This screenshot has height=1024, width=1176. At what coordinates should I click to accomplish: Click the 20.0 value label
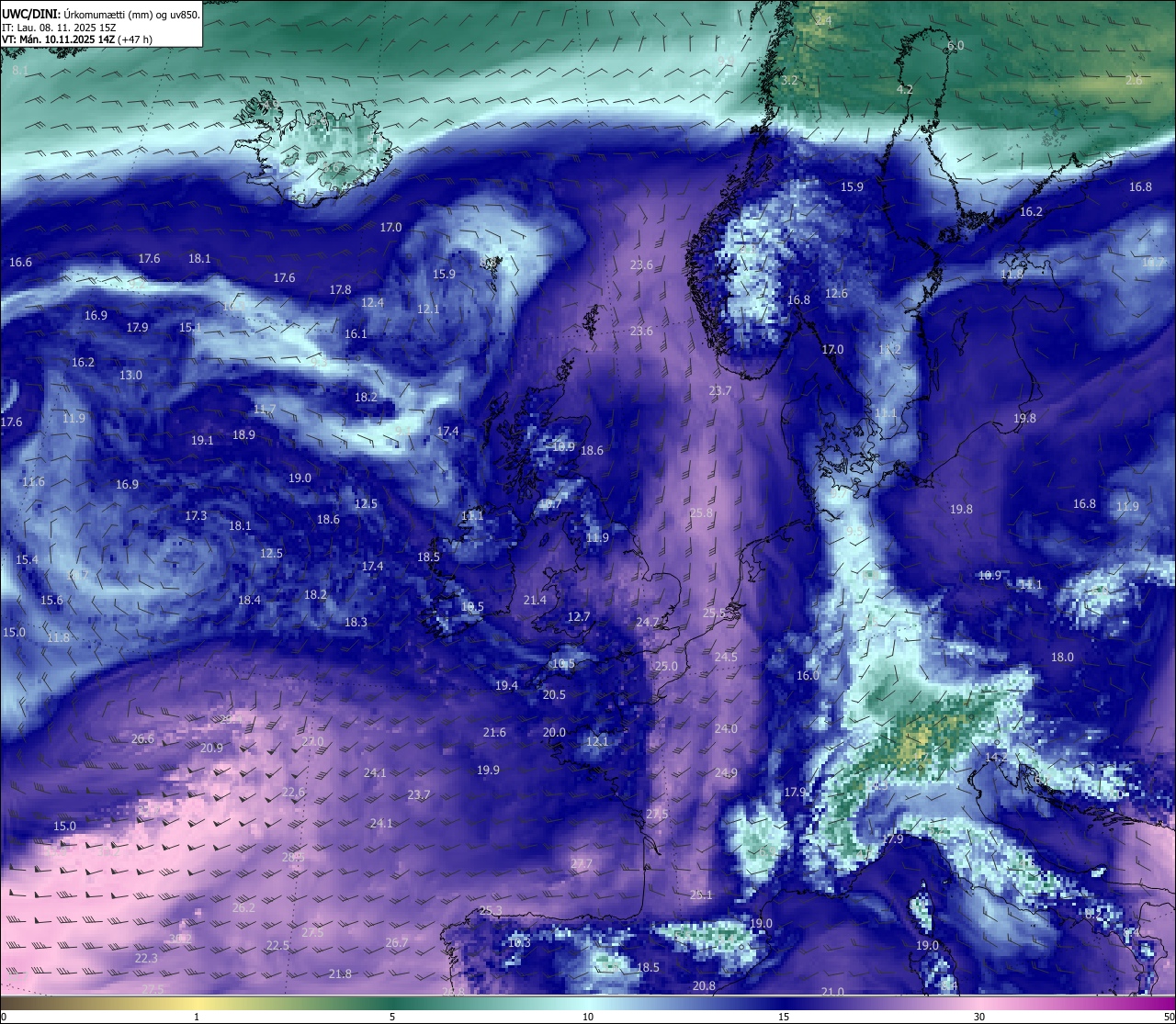[554, 732]
